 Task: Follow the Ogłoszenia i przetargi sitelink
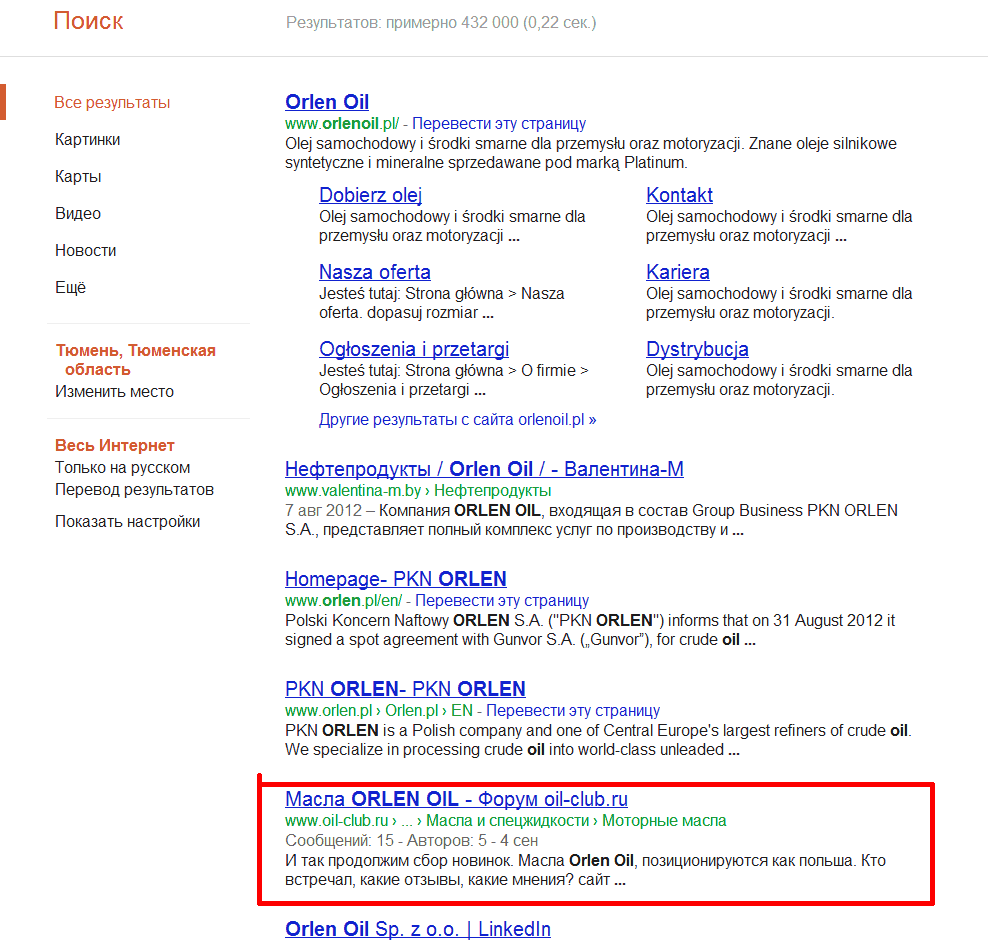tap(414, 349)
